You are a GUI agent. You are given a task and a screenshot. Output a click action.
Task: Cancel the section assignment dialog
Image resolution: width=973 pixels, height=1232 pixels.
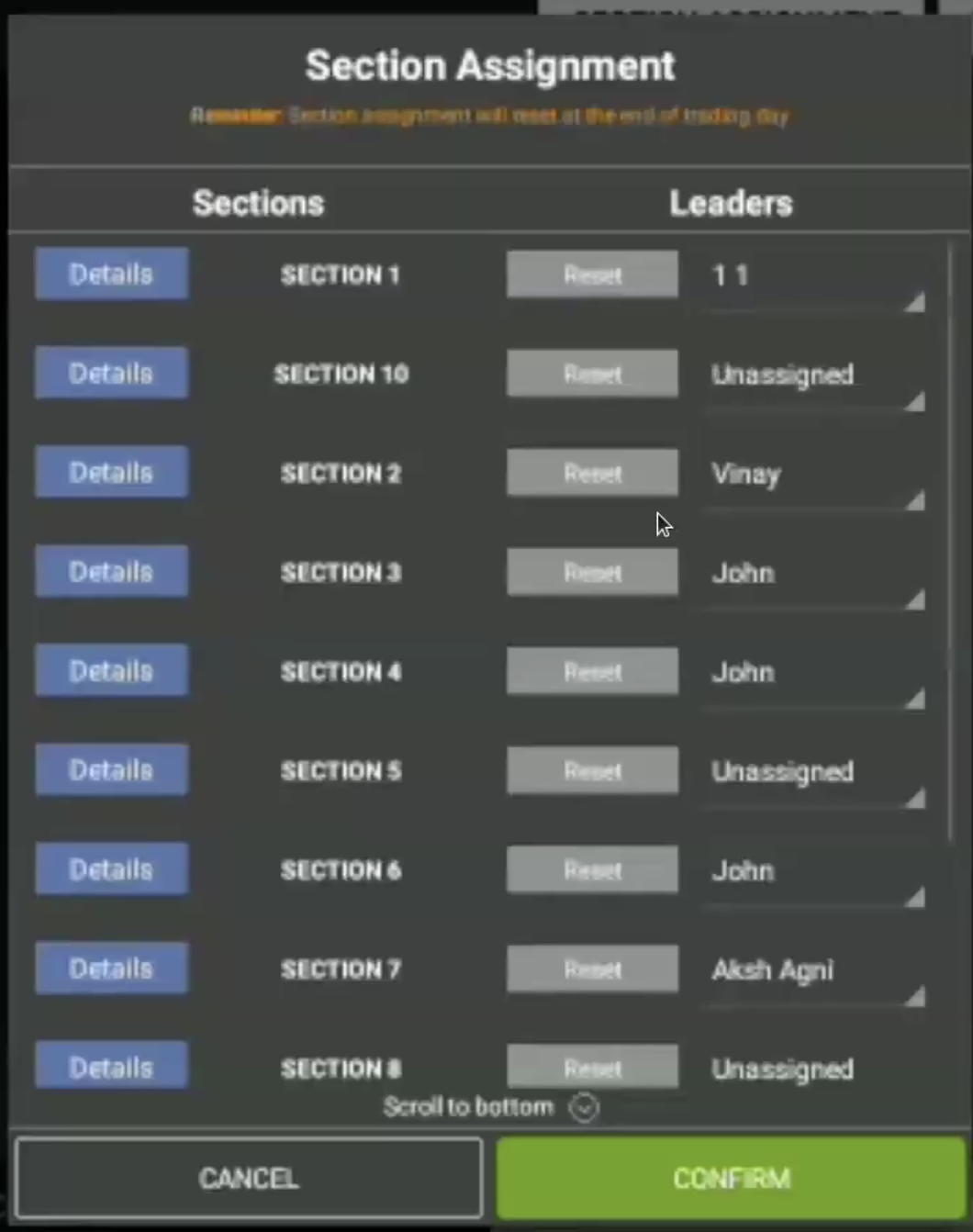(x=248, y=1178)
